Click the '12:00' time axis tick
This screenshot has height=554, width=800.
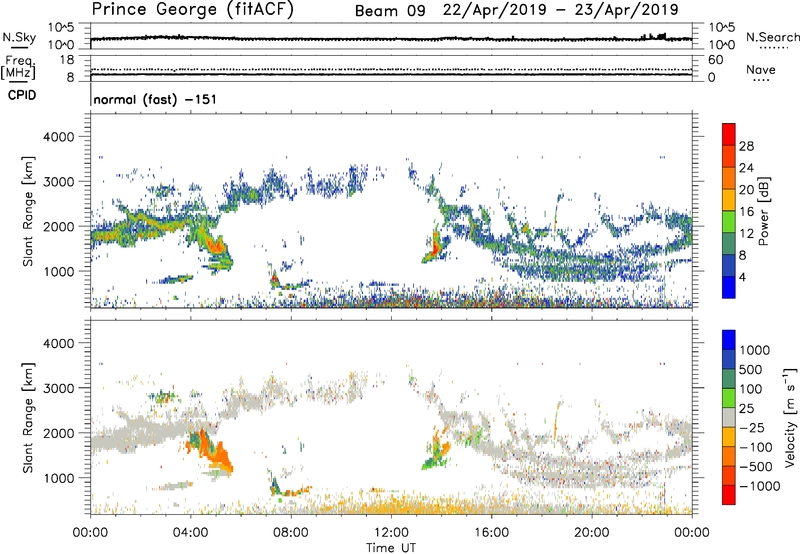click(x=391, y=533)
